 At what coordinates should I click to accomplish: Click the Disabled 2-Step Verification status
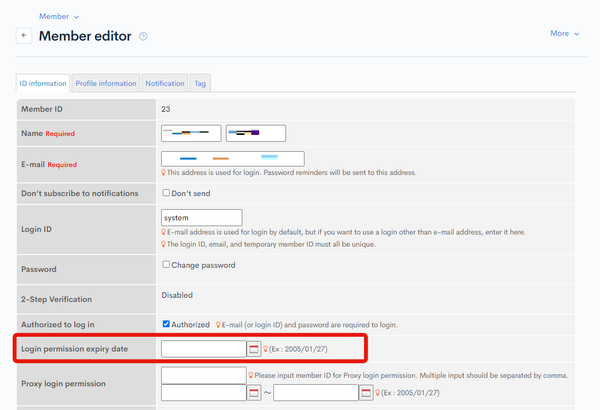pos(177,295)
